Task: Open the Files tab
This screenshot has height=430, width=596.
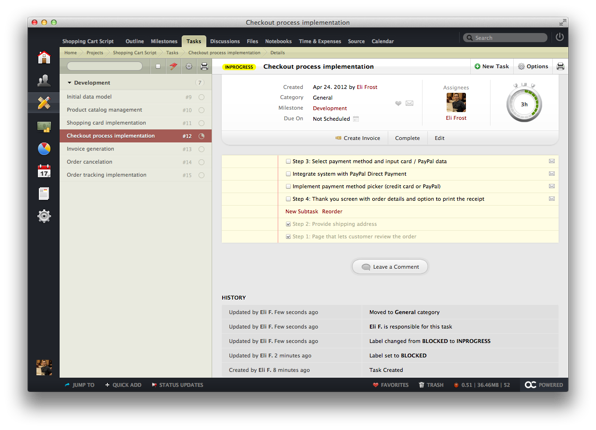Action: coord(252,41)
